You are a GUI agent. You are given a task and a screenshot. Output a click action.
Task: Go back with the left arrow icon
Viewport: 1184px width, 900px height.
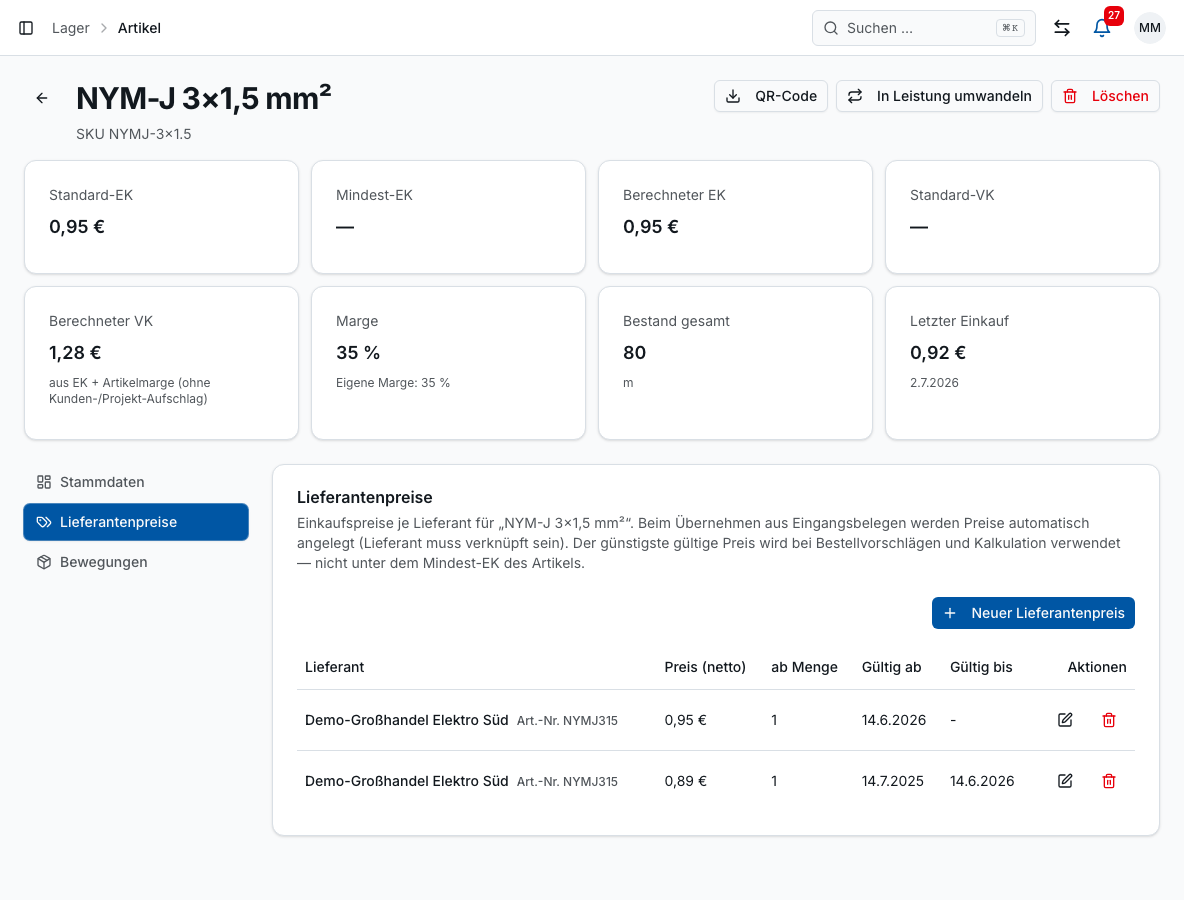click(x=42, y=98)
